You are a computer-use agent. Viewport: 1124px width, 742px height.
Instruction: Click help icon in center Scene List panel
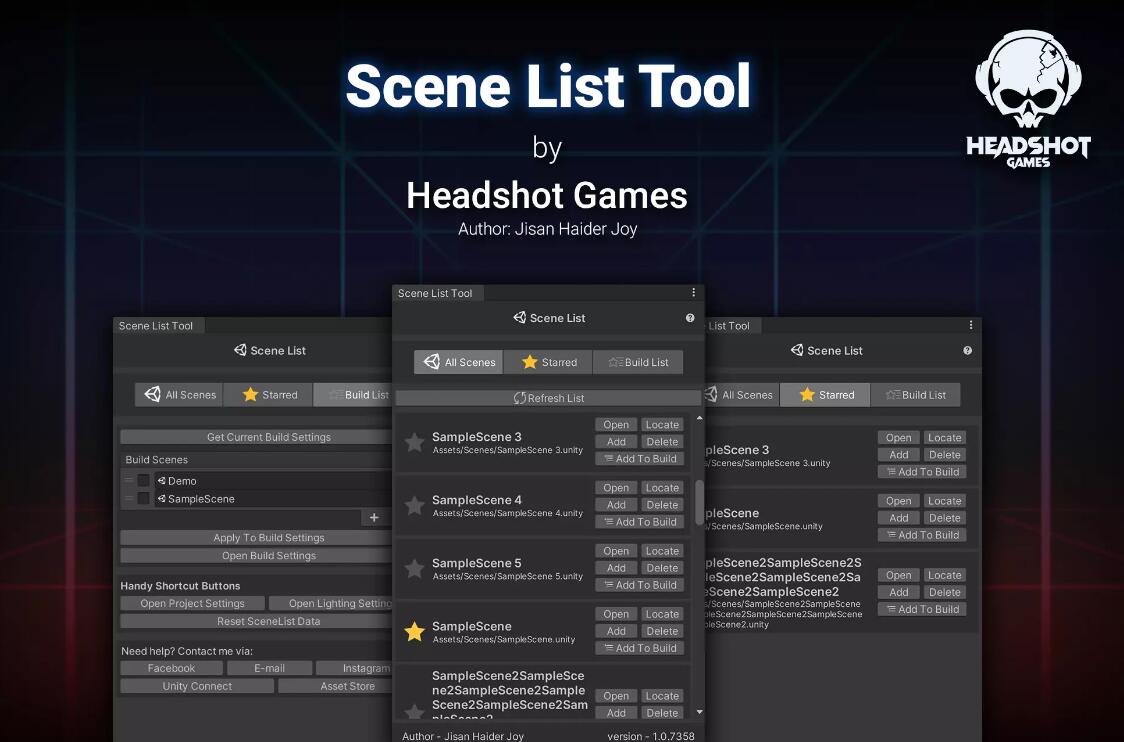690,318
